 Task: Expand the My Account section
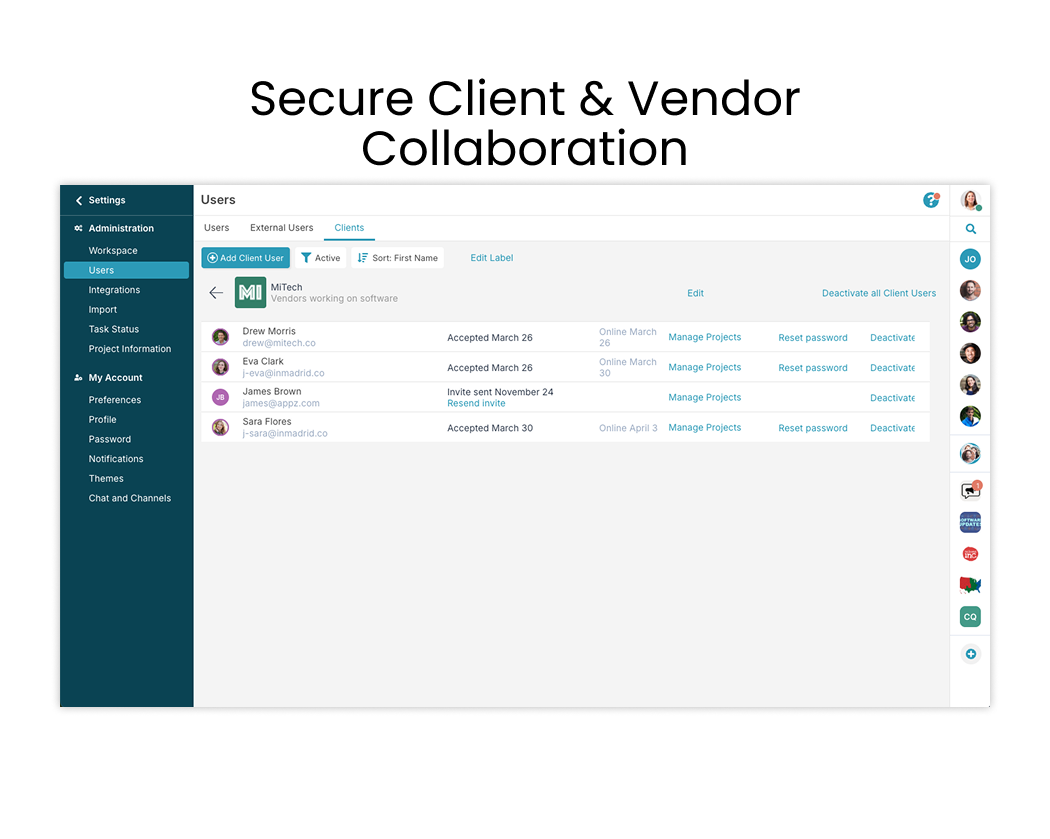[113, 377]
